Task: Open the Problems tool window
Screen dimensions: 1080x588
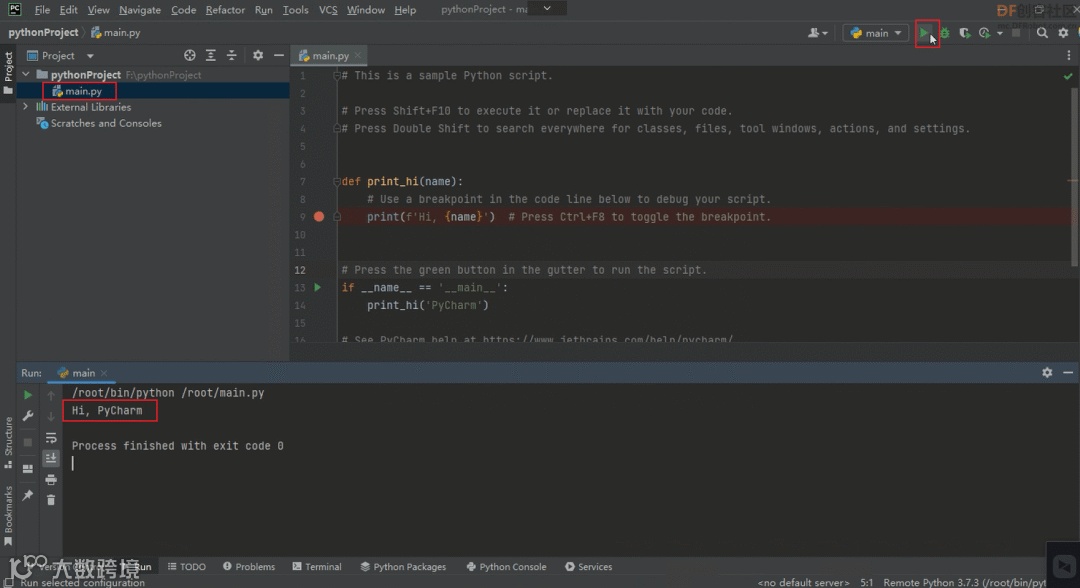Action: tap(249, 567)
